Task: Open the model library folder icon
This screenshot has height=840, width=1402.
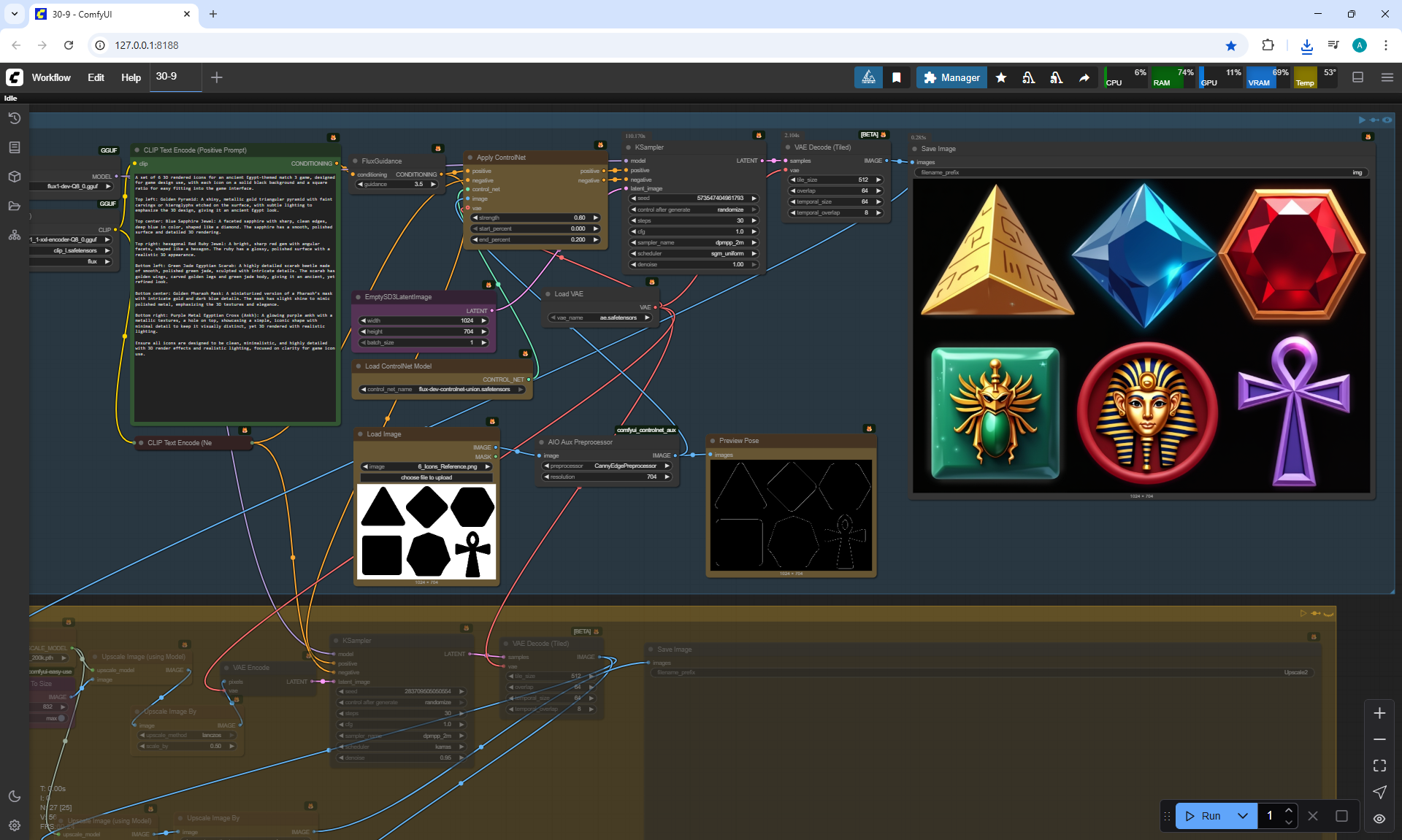Action: pyautogui.click(x=14, y=206)
